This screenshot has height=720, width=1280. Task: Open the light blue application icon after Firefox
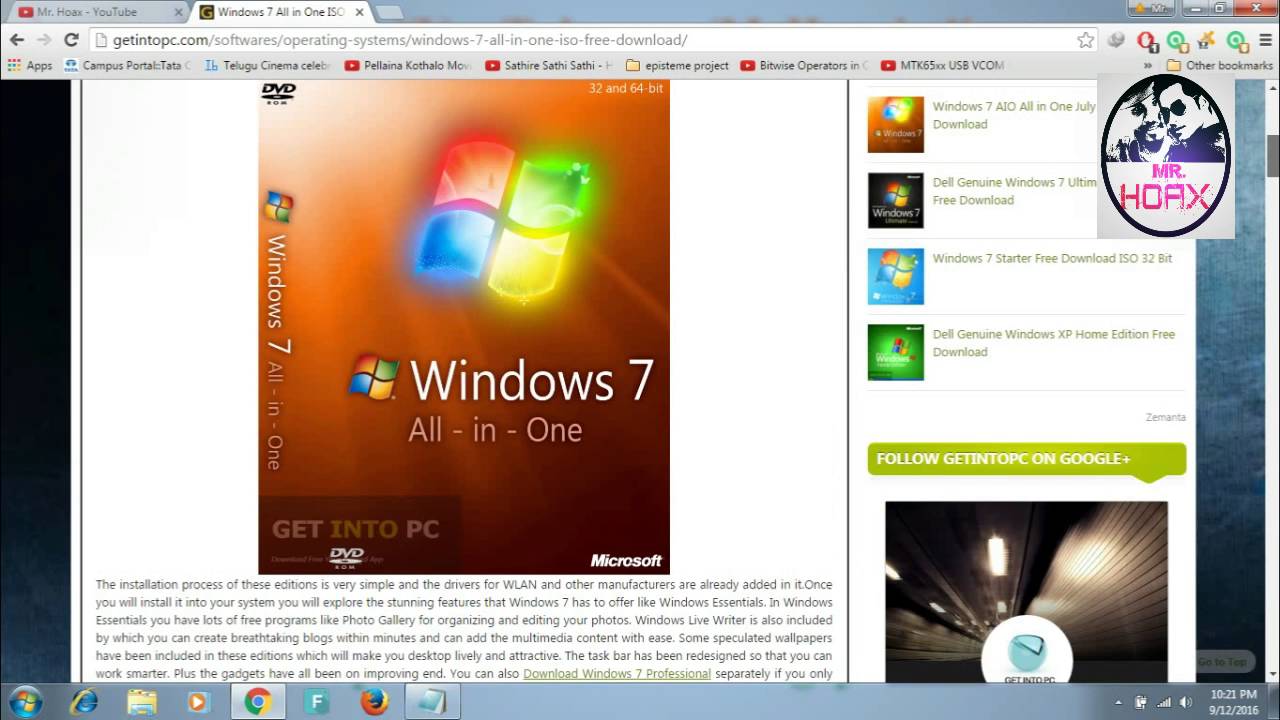[432, 702]
